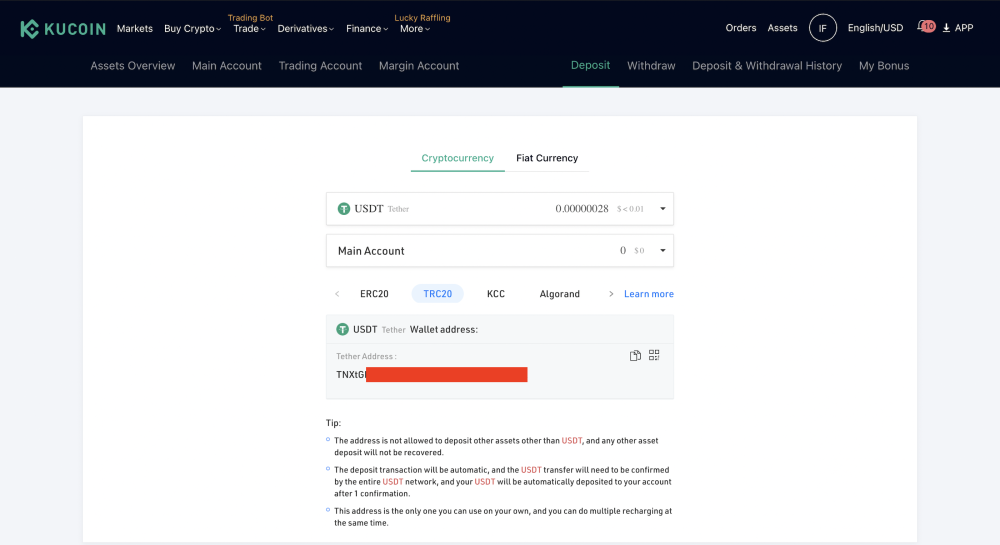Screen dimensions: 1000x545
Task: Open the Assets menu
Action: [783, 28]
